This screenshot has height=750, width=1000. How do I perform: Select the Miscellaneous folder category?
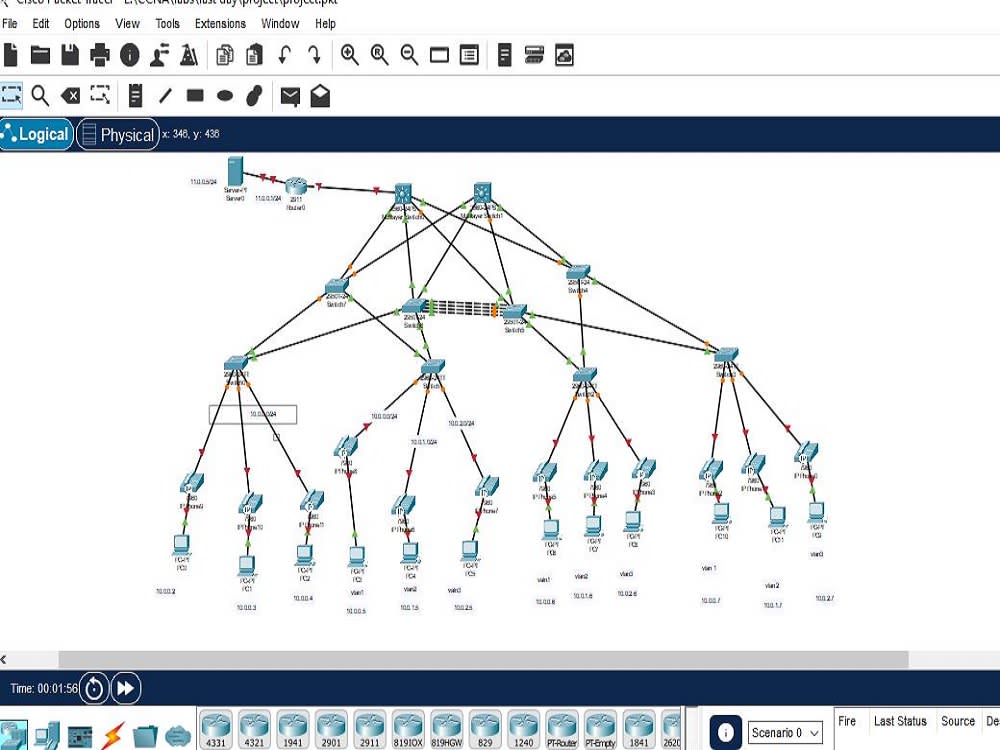[x=145, y=737]
